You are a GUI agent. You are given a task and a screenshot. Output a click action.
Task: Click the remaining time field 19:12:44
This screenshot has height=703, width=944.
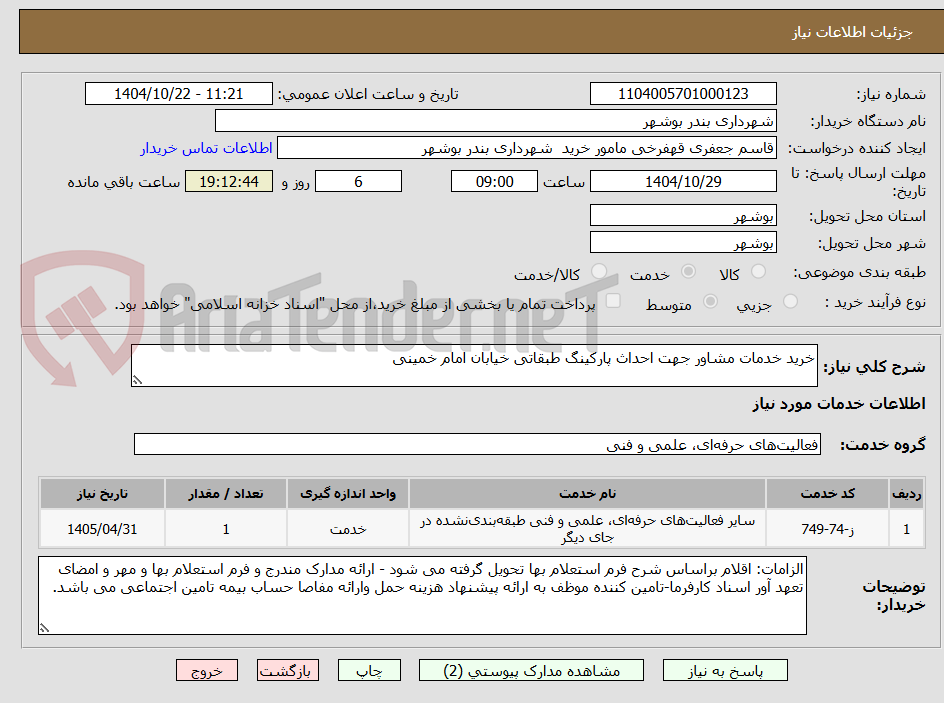(x=229, y=181)
